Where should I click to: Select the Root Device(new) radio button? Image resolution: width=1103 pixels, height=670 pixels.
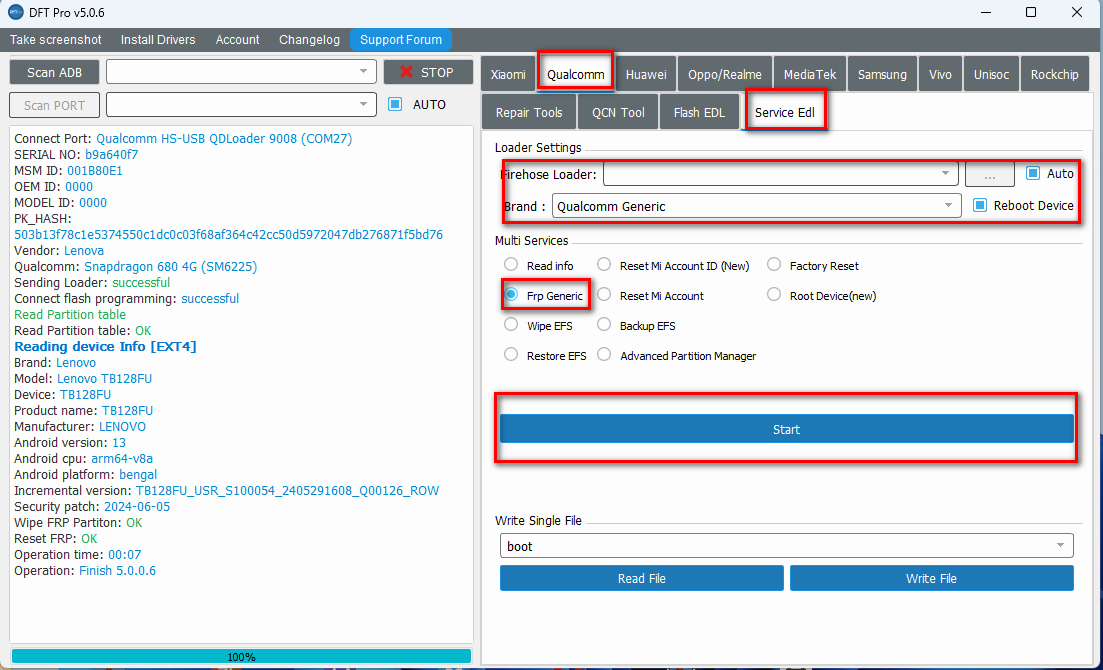coord(774,295)
